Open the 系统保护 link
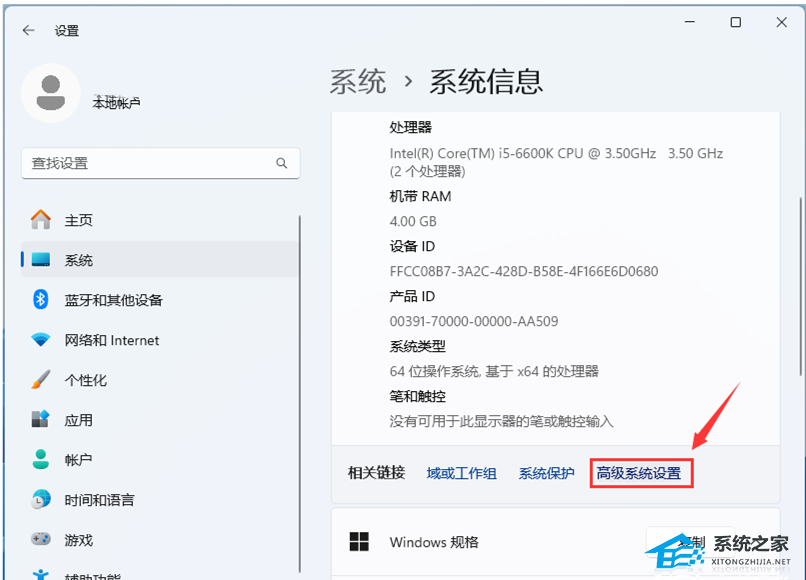 click(546, 473)
